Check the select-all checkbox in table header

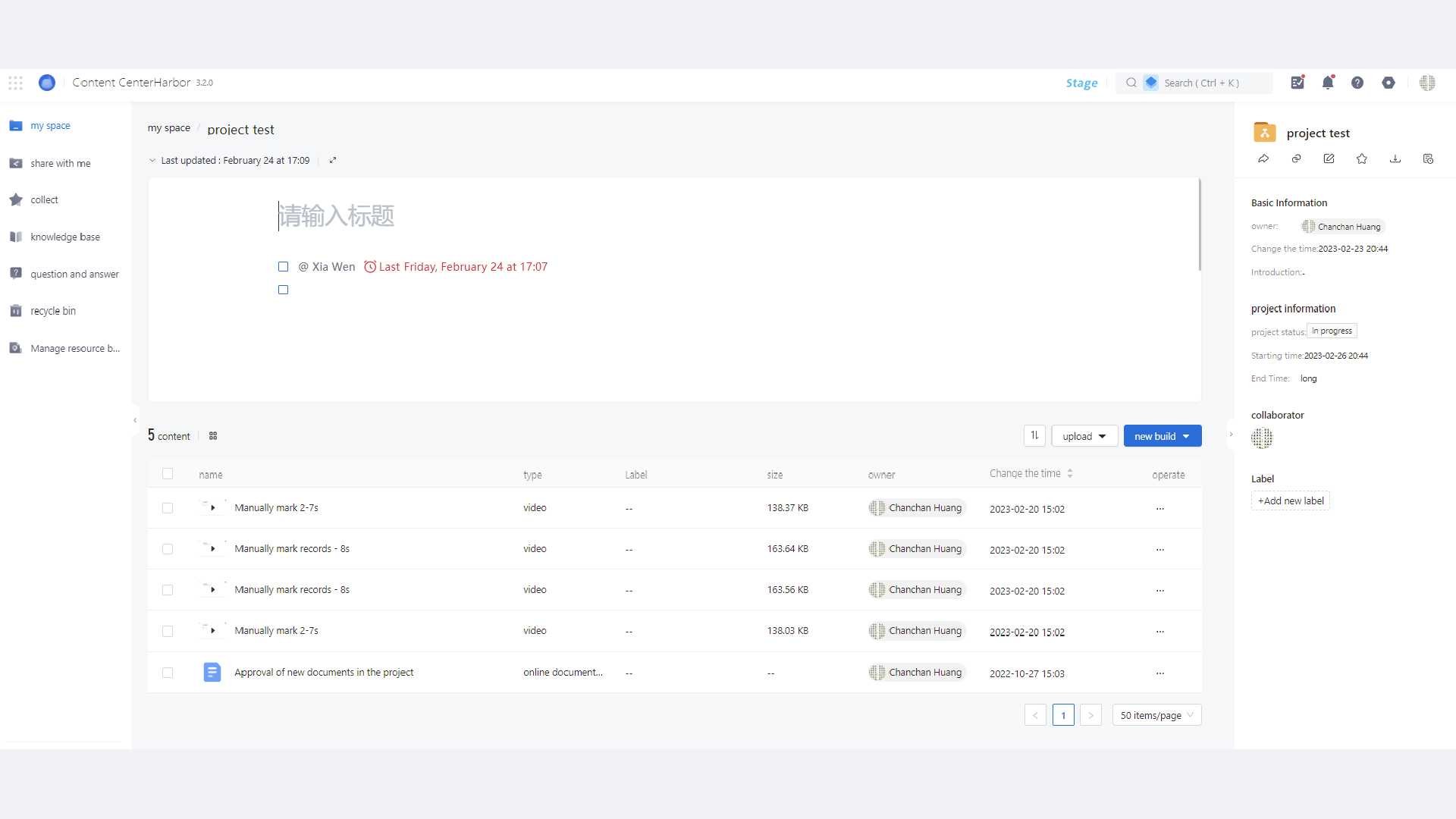pos(168,474)
